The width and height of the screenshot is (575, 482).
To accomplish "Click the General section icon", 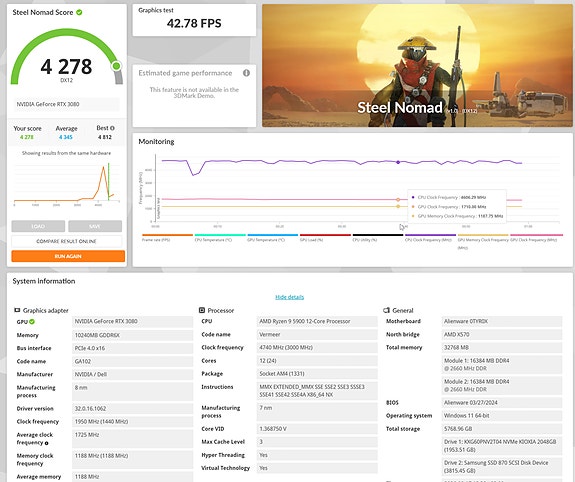I will [x=387, y=310].
